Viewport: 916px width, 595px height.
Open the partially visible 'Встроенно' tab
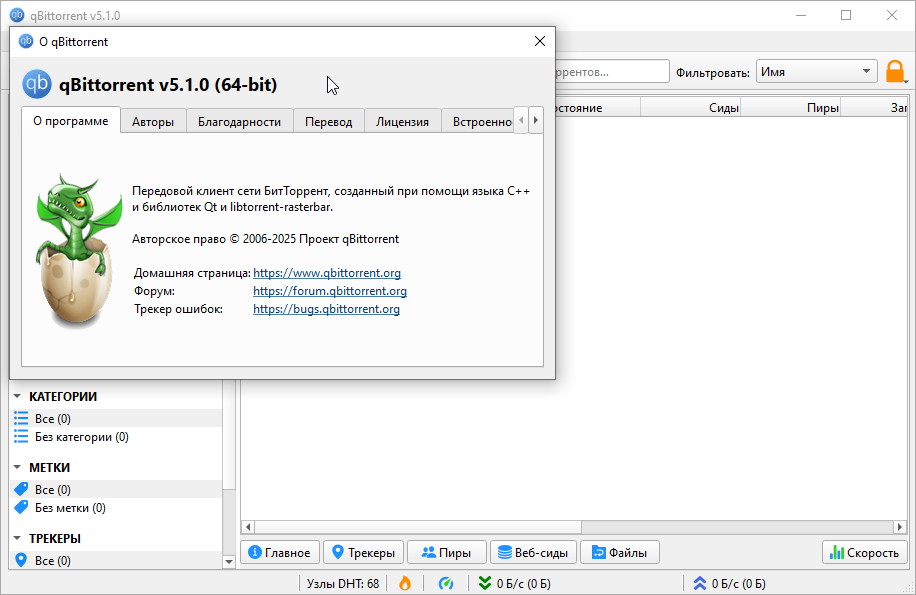(x=478, y=121)
